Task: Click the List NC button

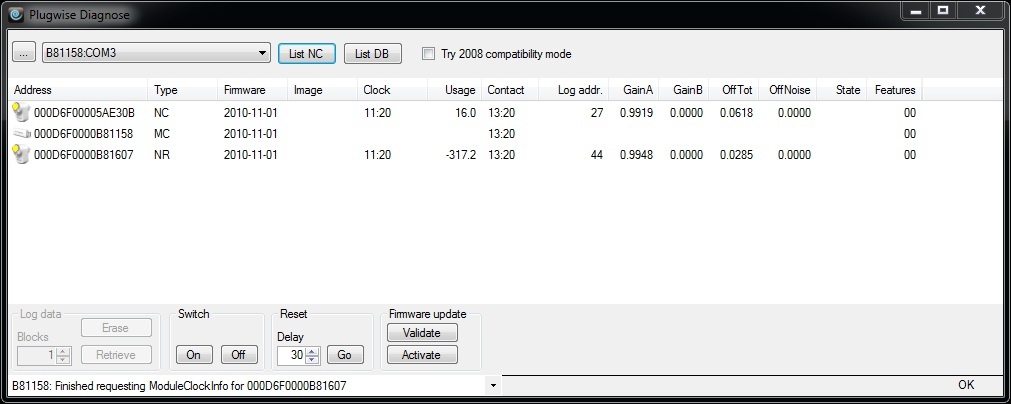Action: pyautogui.click(x=306, y=53)
